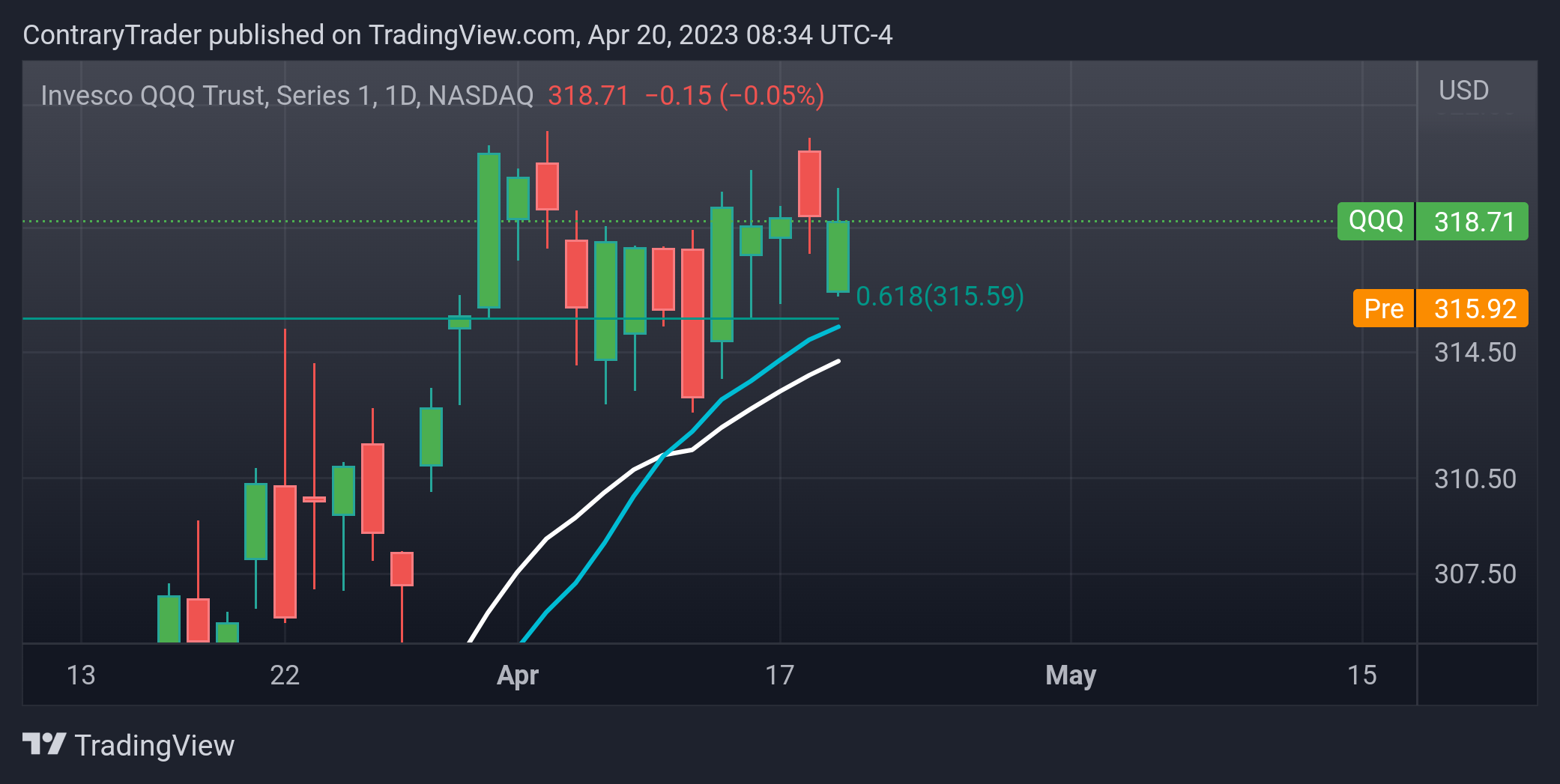Image resolution: width=1560 pixels, height=784 pixels.
Task: Click the ContraryTrader published header text
Action: click(x=458, y=35)
